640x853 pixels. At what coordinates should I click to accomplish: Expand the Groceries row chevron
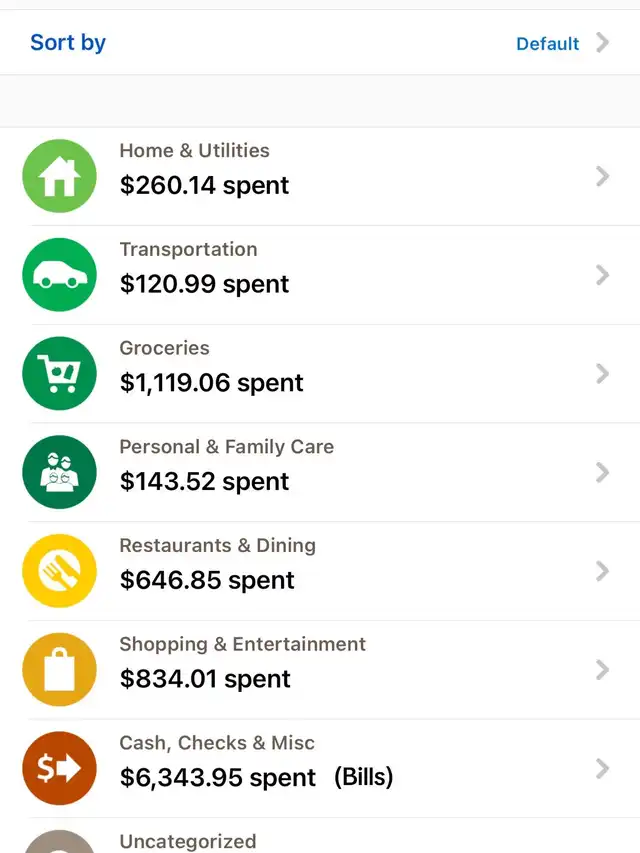tap(602, 374)
